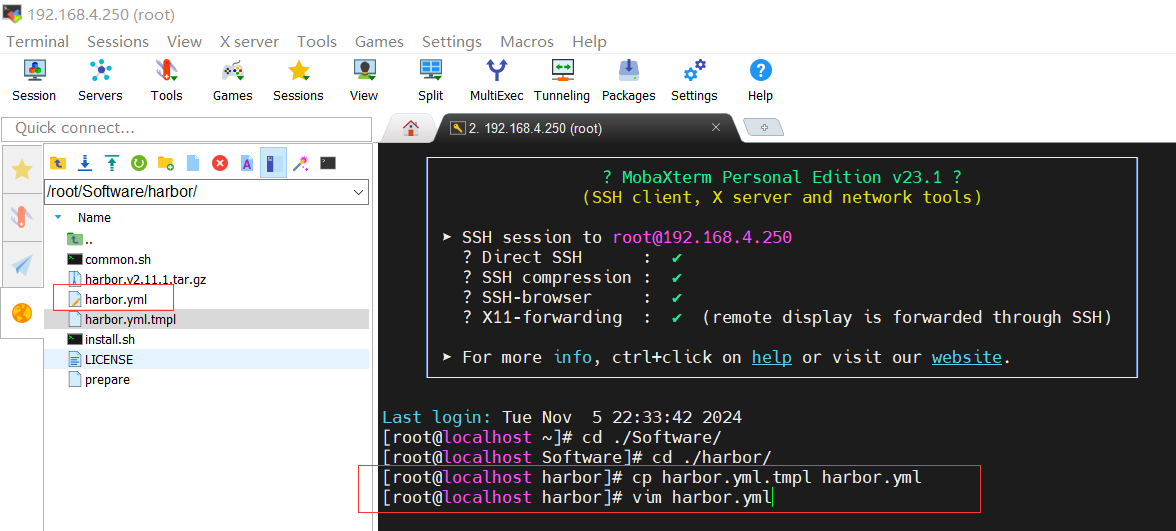Create a new folder in SFTP browser
The width and height of the screenshot is (1176, 531).
[x=166, y=163]
